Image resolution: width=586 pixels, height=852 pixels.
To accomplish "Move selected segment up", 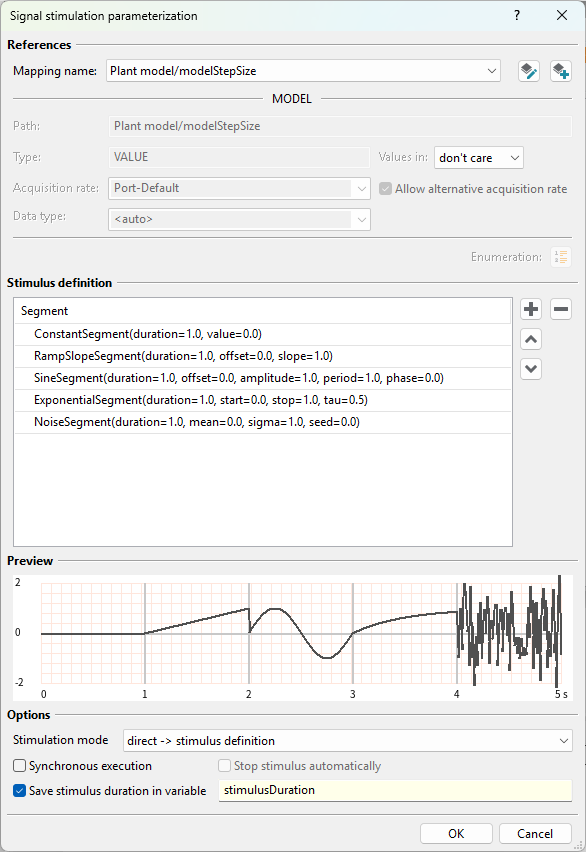I will 531,340.
